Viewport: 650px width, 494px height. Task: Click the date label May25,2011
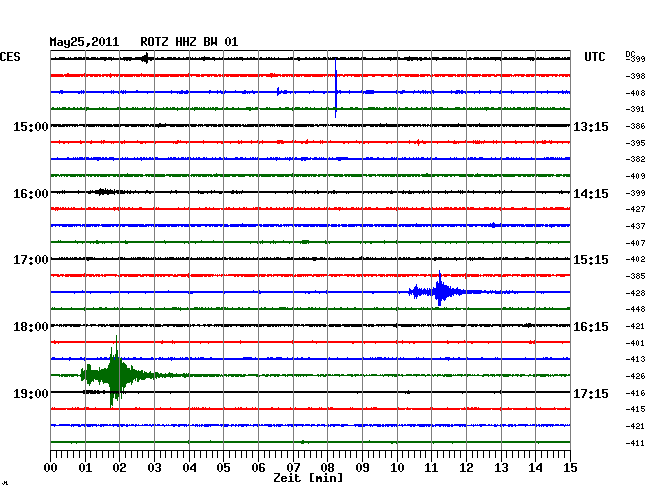pos(84,42)
